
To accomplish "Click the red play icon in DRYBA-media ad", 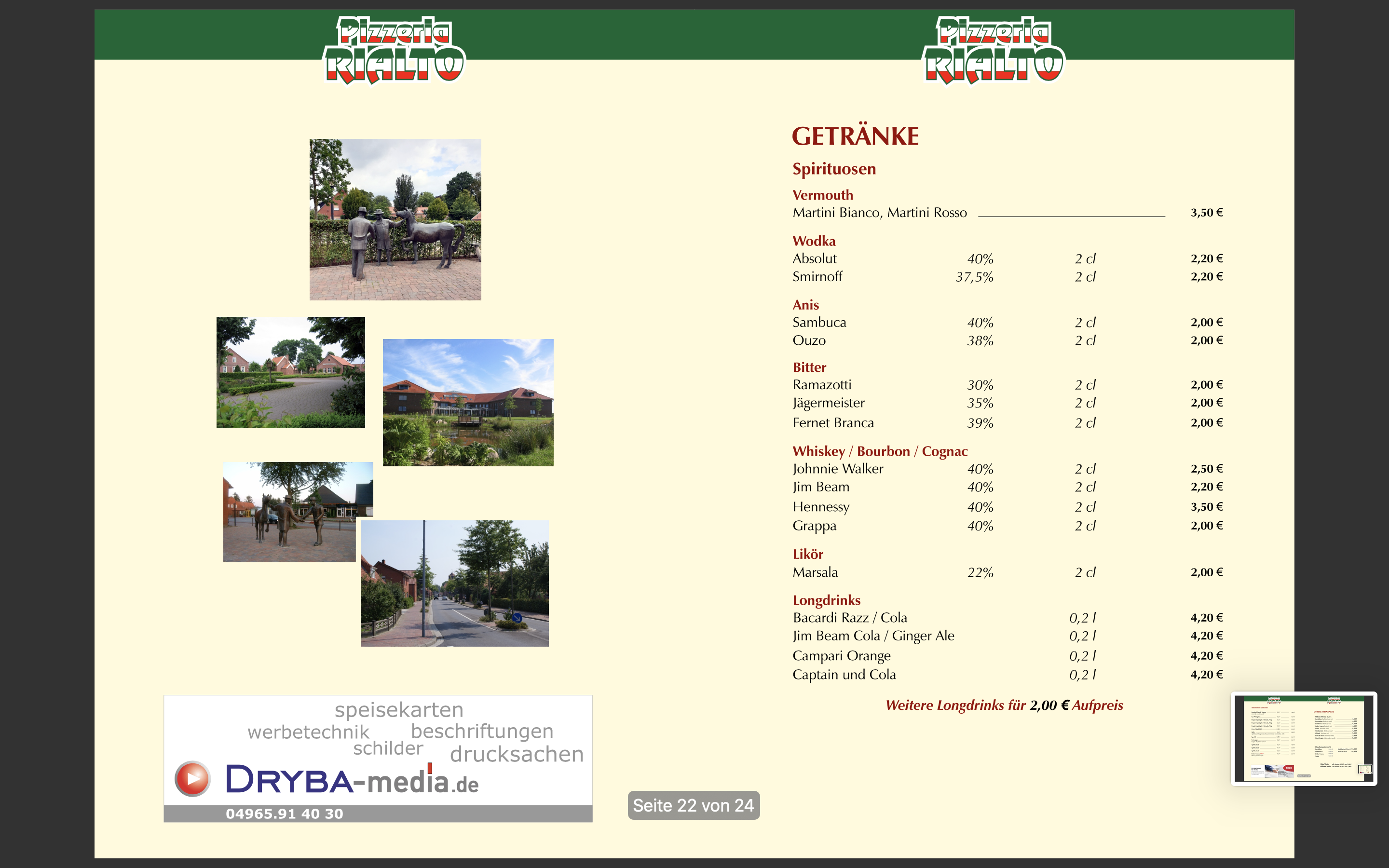I will coord(192,779).
